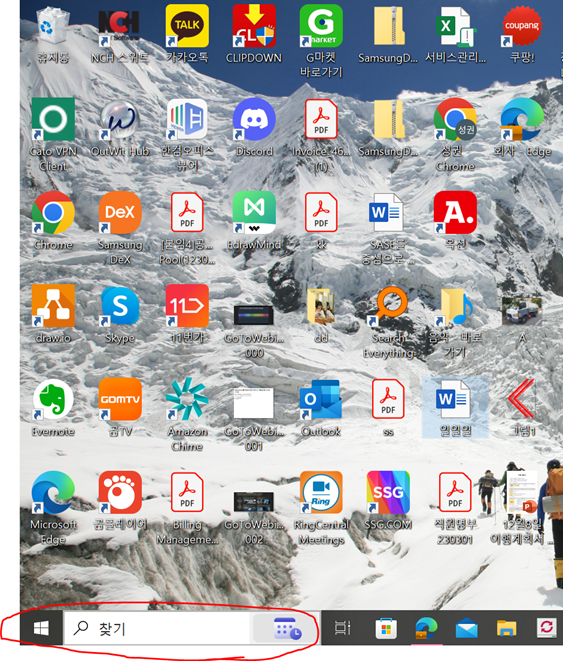Viewport: 563px width, 661px height.
Task: Open the 쿠팡! coupang shortcut
Action: (x=522, y=26)
